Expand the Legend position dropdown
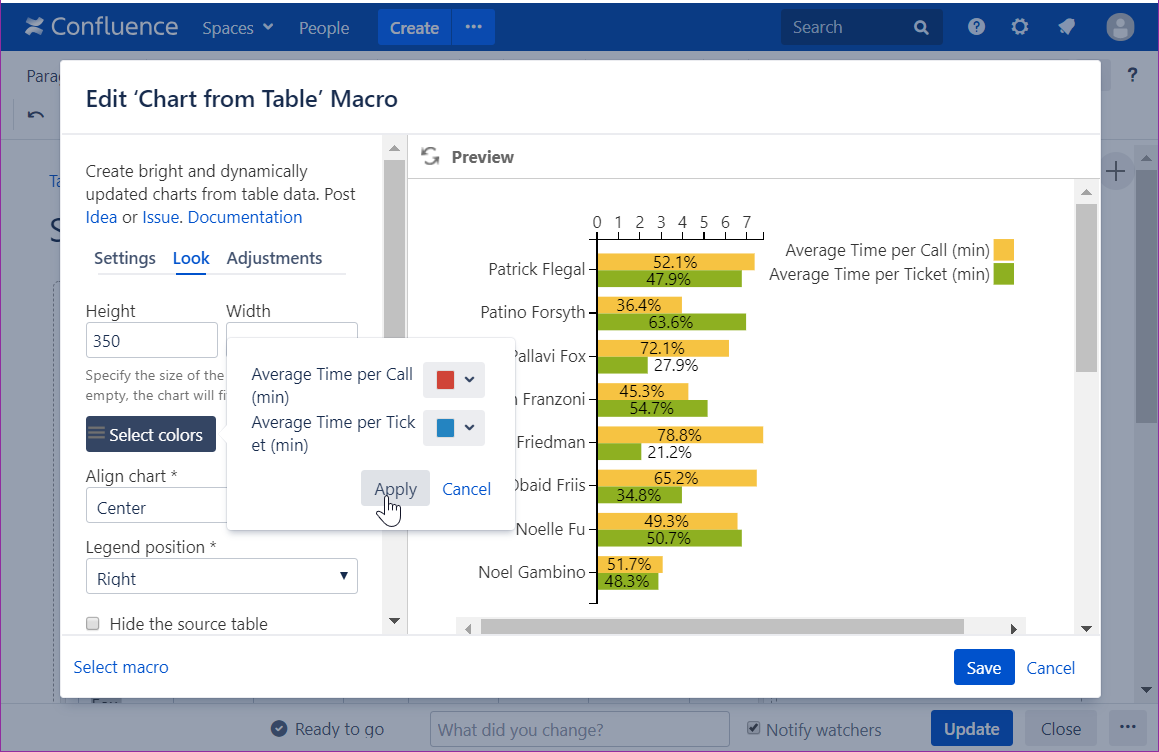The width and height of the screenshot is (1159, 752). pos(221,577)
